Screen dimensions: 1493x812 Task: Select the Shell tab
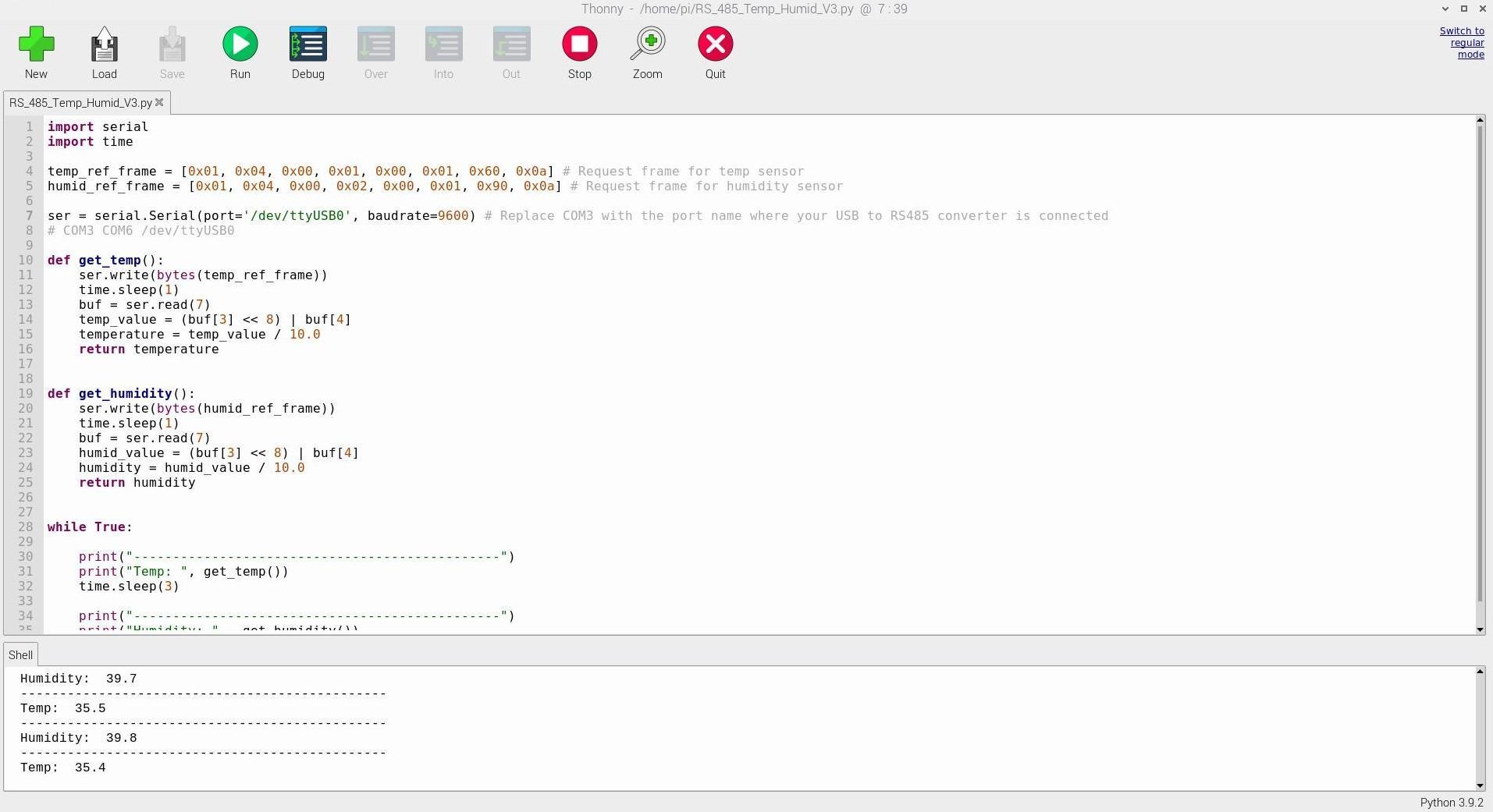click(20, 655)
